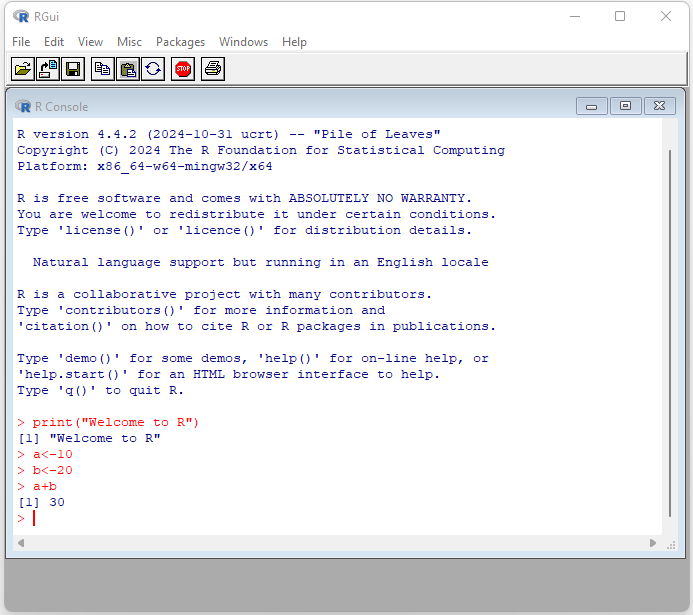693x615 pixels.
Task: Click the Load workspace toolbar icon
Action: pyautogui.click(x=48, y=69)
